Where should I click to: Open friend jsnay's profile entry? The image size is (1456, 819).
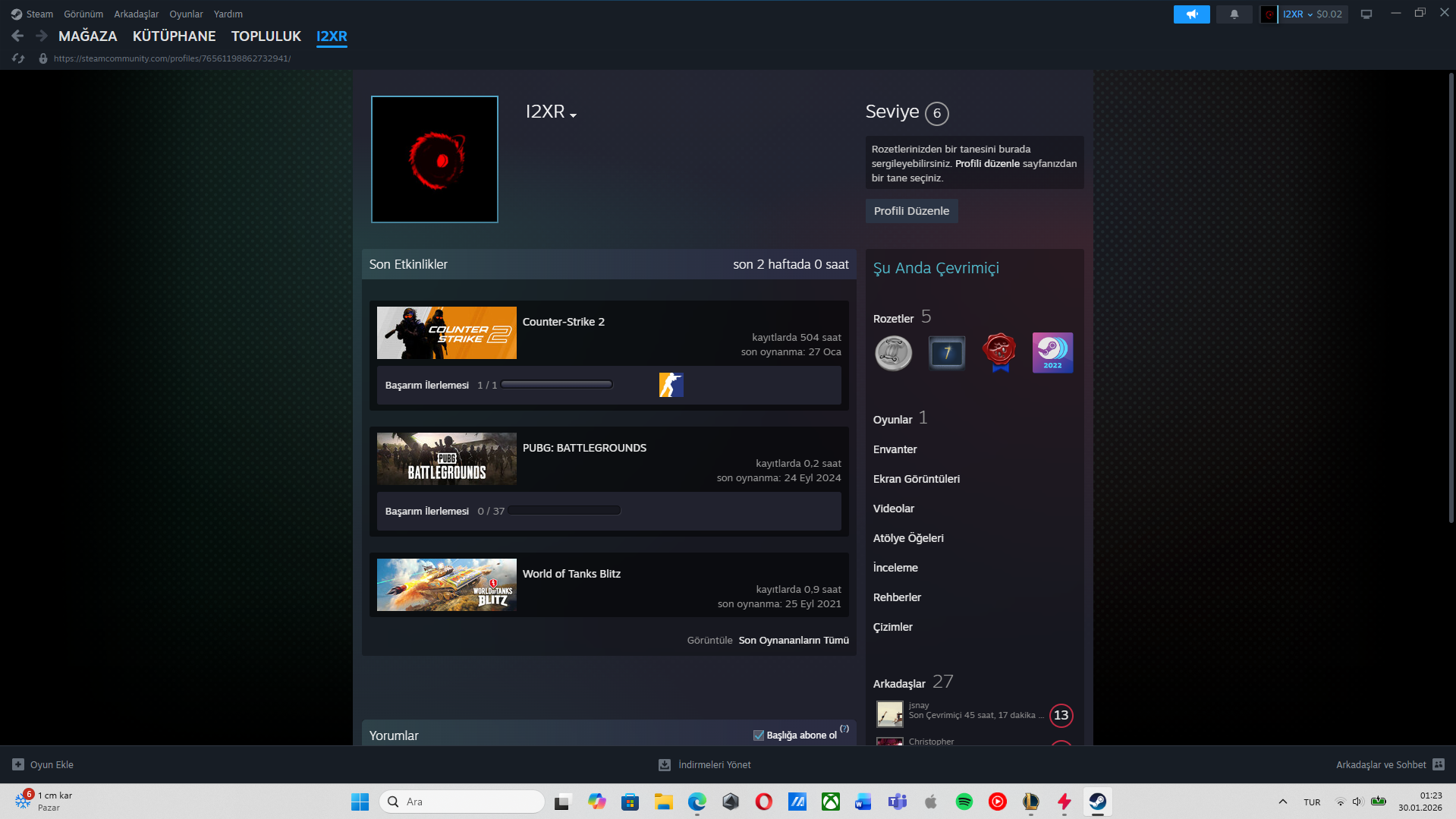(974, 714)
